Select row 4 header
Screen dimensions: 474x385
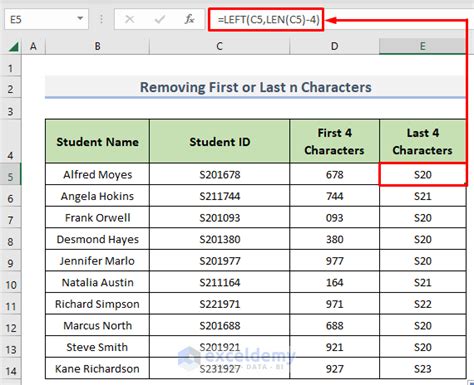pyautogui.click(x=11, y=142)
